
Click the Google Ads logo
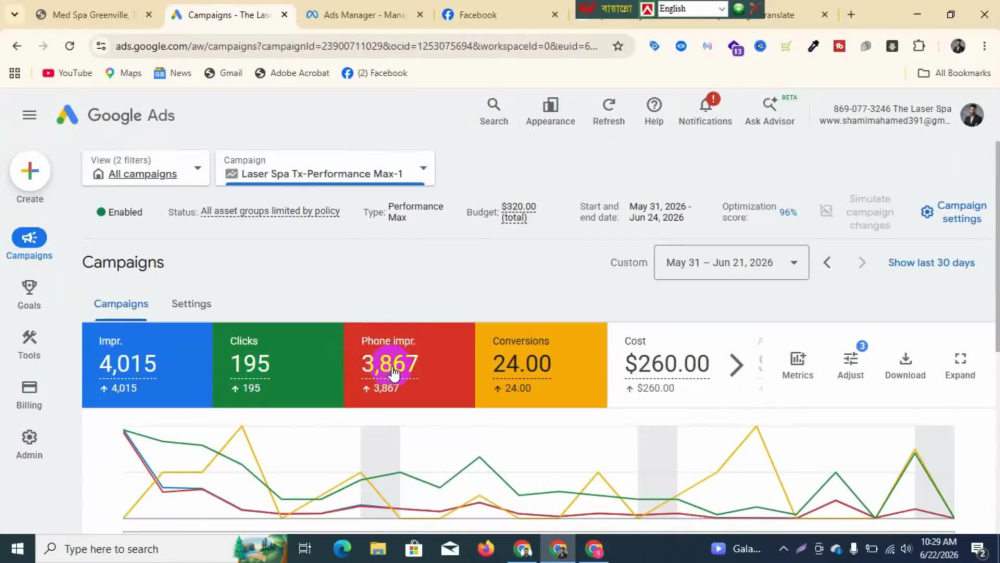115,115
